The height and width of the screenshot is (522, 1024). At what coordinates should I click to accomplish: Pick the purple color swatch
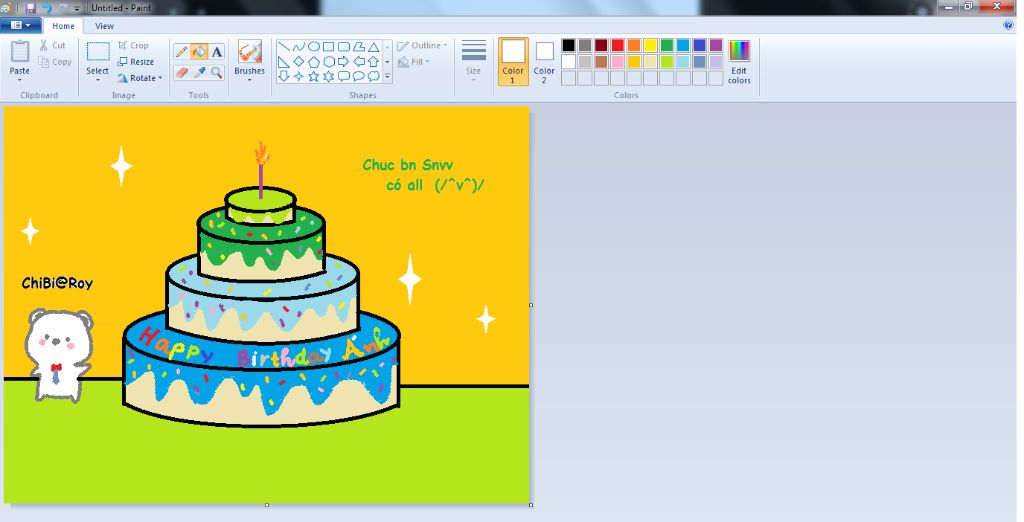[716, 45]
